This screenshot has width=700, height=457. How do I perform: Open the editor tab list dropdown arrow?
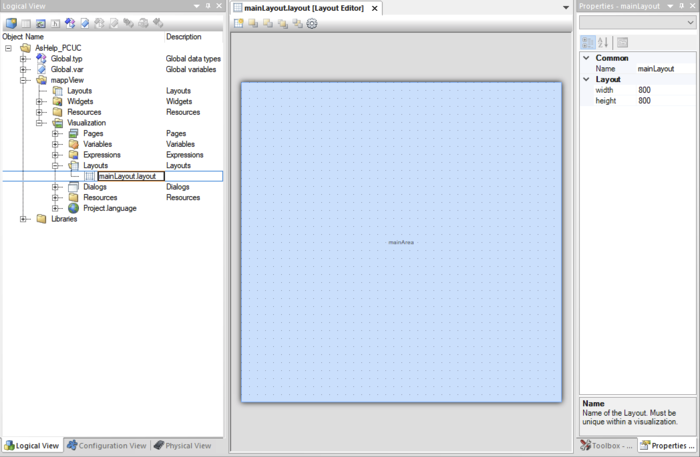tap(566, 8)
